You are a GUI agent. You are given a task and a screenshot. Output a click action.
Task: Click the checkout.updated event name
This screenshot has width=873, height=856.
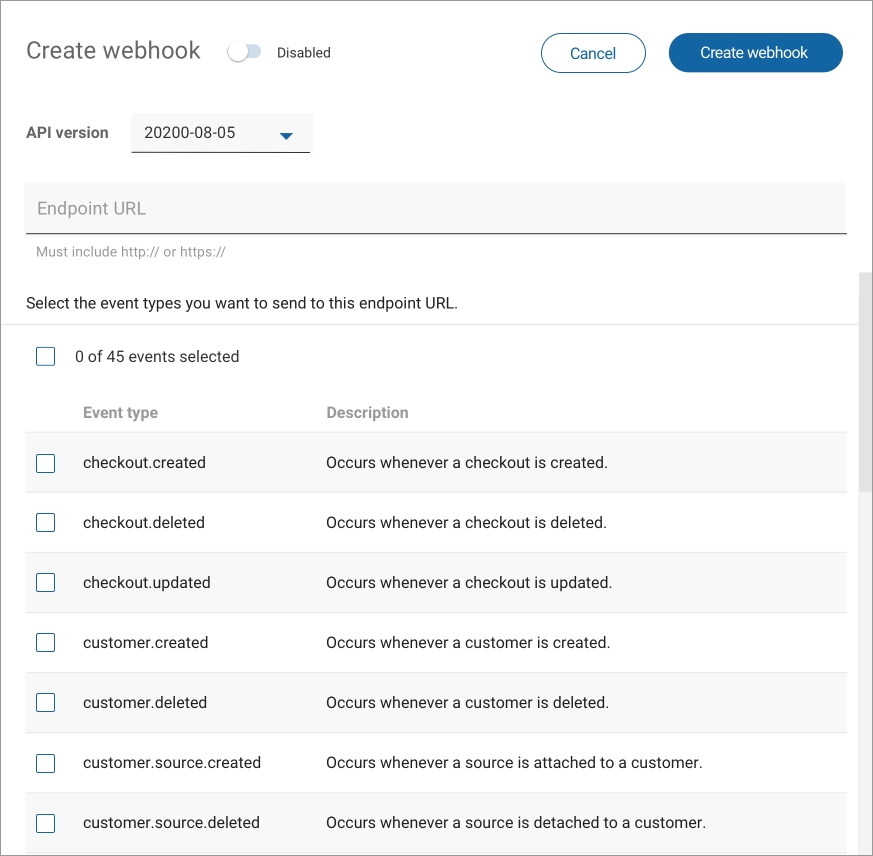(147, 582)
